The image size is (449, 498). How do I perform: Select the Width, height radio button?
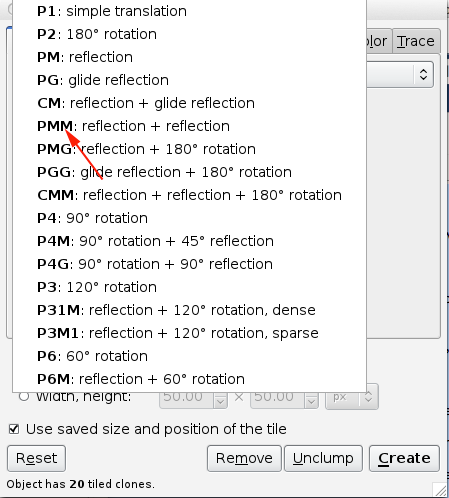coord(24,396)
